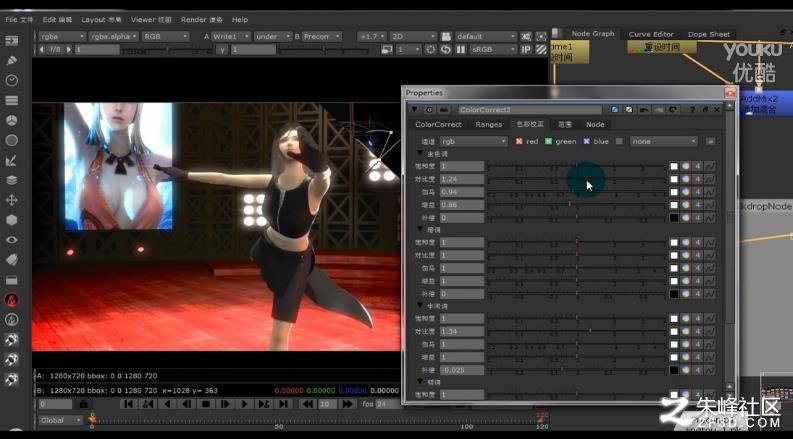The height and width of the screenshot is (439, 793).
Task: Toggle the green channel checkbox
Action: (548, 142)
